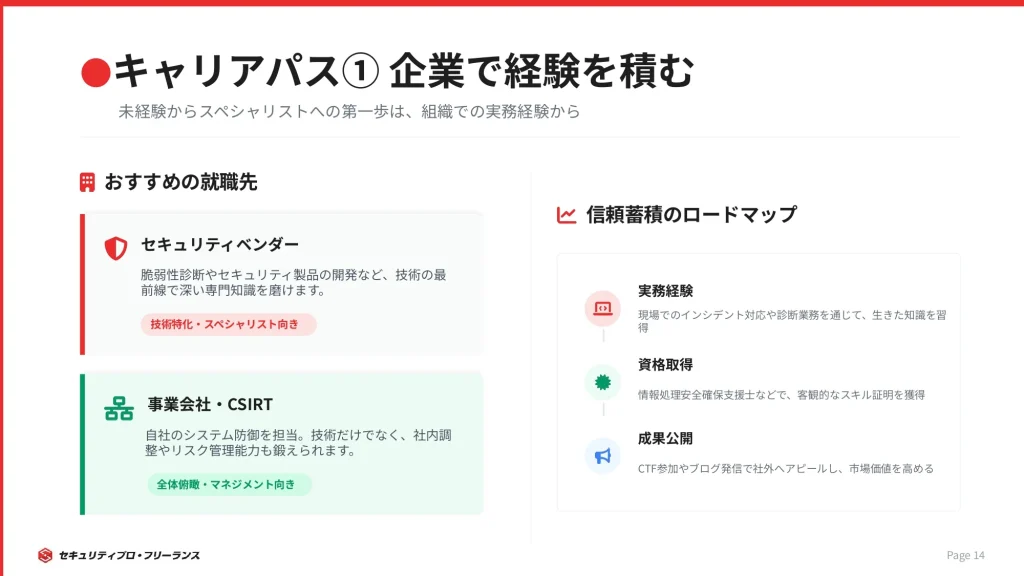Click the red circle bullet beside the title

pyautogui.click(x=95, y=72)
